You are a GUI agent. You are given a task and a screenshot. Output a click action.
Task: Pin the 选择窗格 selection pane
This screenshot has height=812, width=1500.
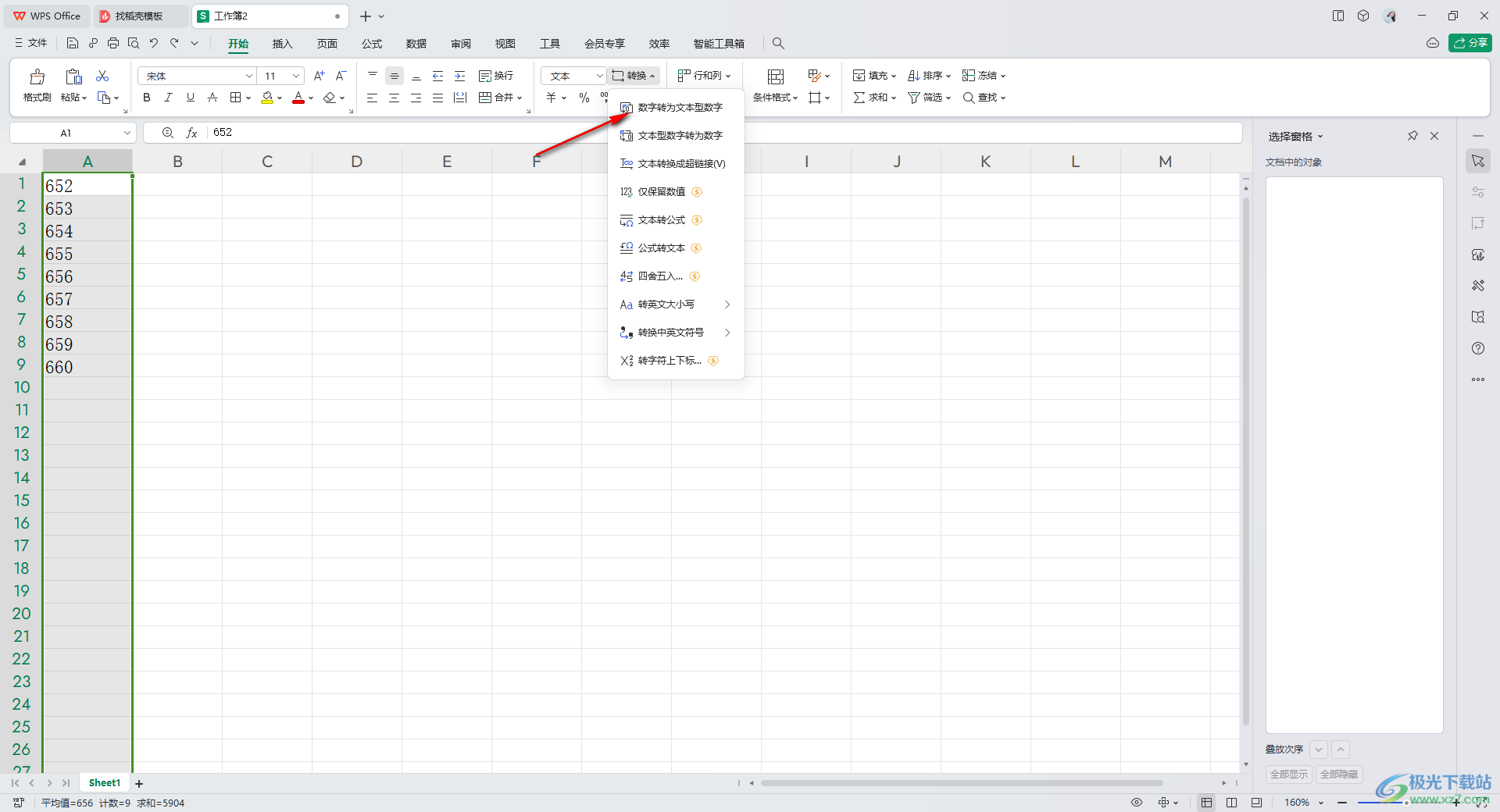tap(1412, 136)
